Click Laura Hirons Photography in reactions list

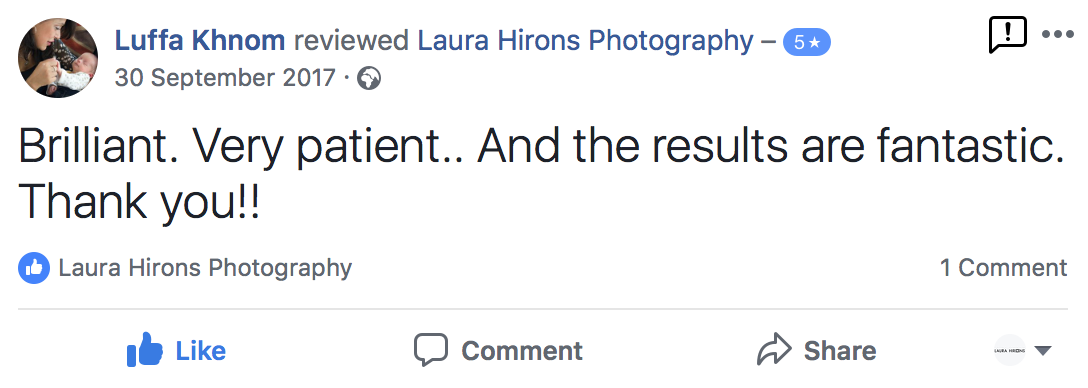(205, 268)
